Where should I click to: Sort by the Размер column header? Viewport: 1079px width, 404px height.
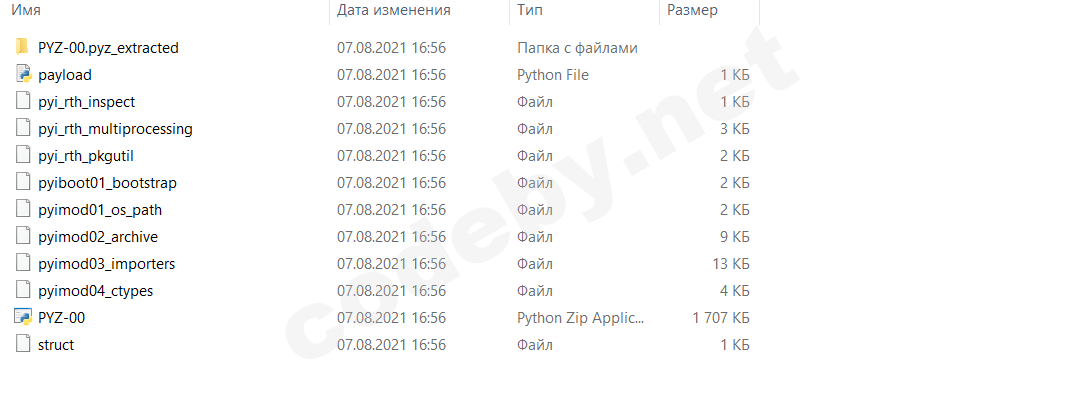click(x=692, y=10)
